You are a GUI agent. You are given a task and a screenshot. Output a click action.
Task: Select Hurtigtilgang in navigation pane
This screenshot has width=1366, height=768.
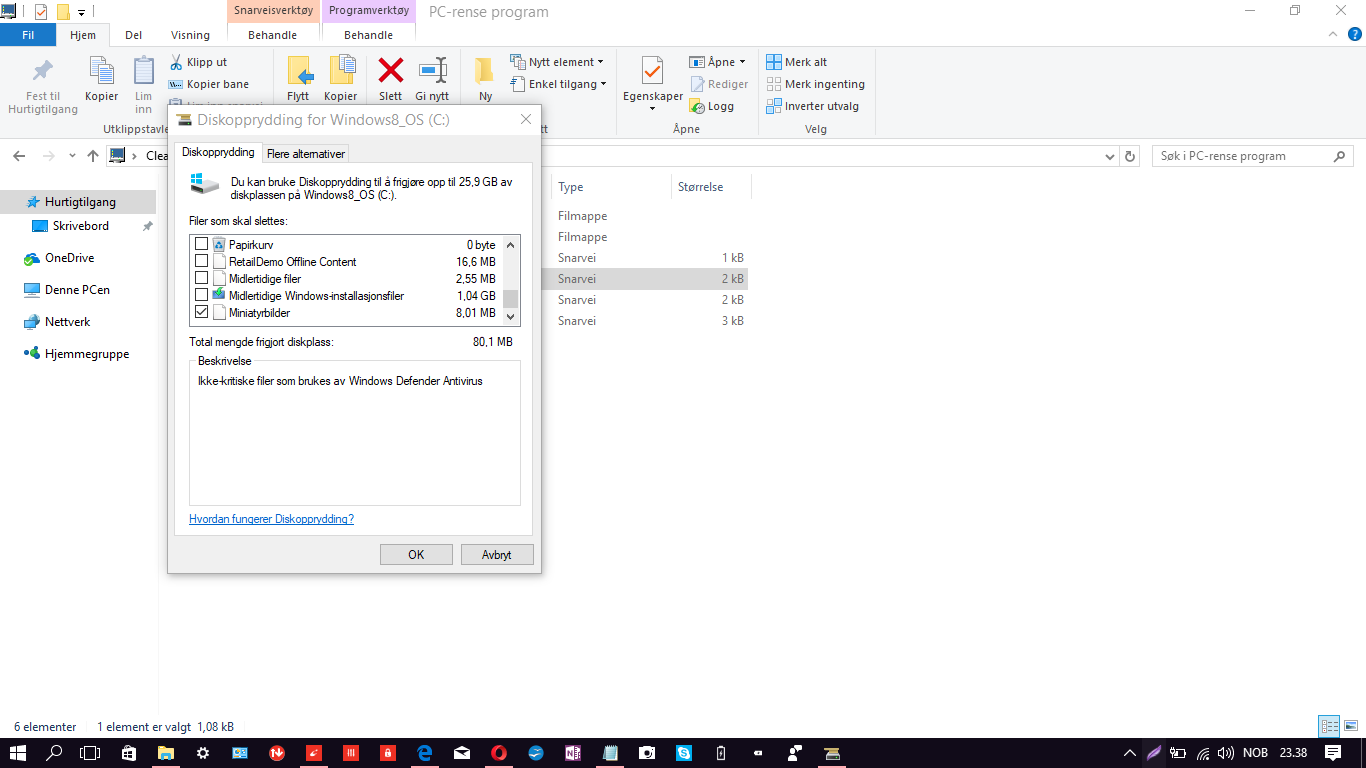[79, 202]
